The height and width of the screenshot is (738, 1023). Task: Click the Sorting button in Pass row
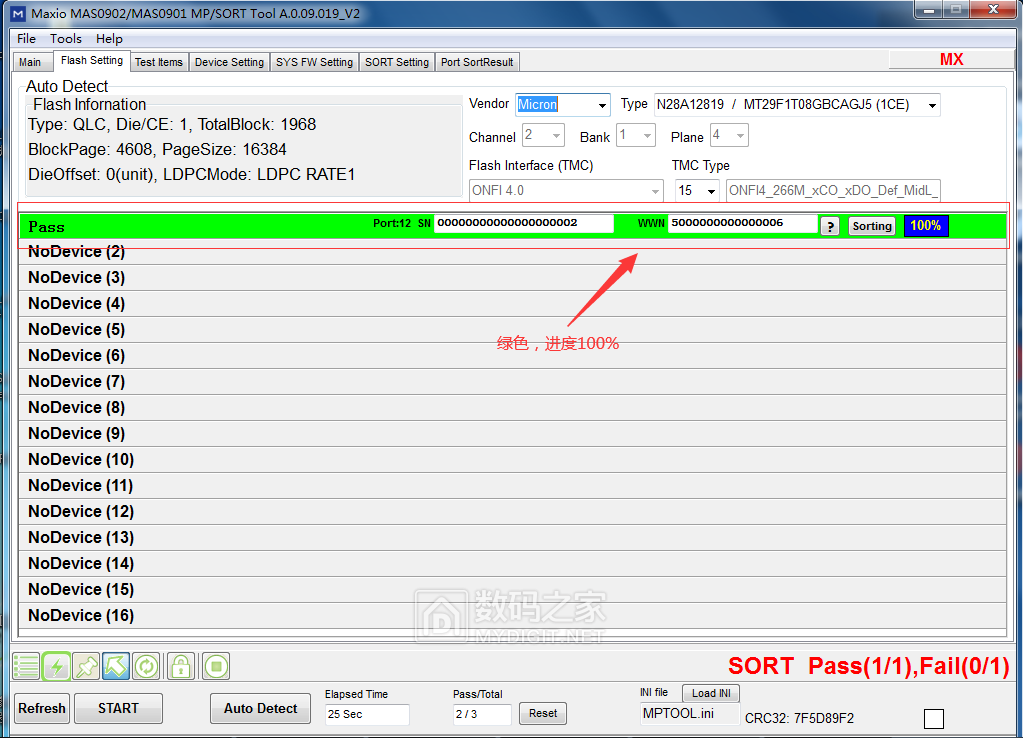pos(872,226)
